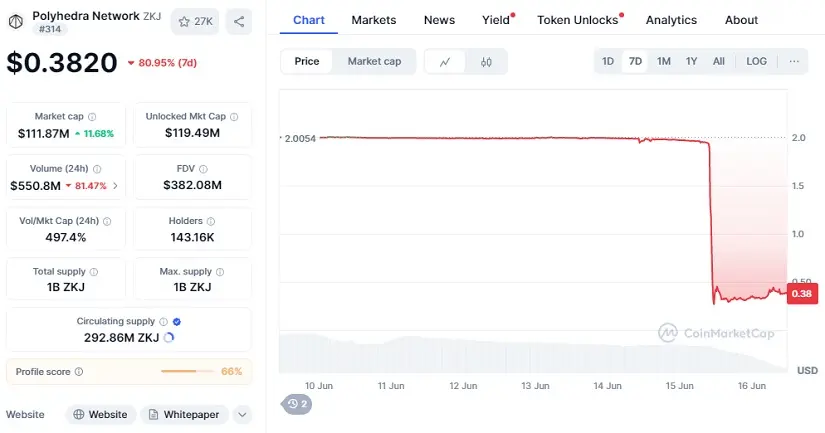Open the Token Unlocks tab
825x433 pixels.
point(578,20)
